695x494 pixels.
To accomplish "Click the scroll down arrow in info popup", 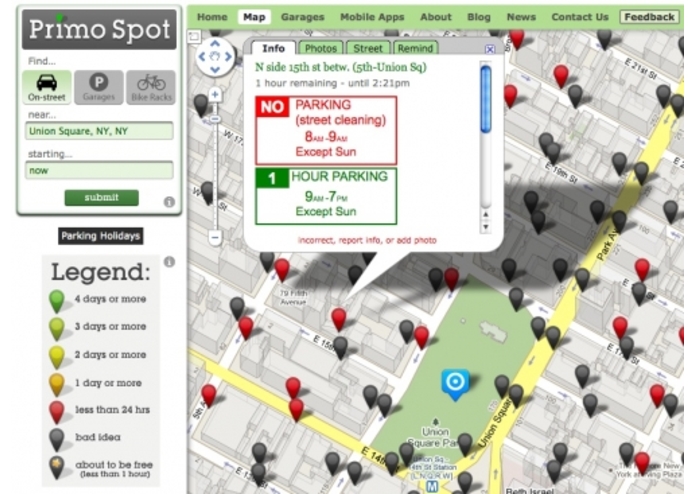I will coord(486,227).
